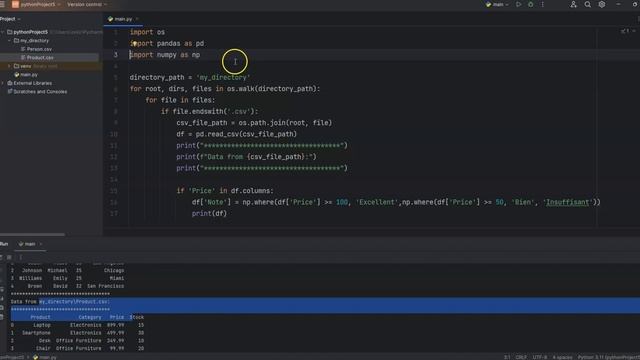Open IDE settings gear
640x360 pixels.
coord(602,4)
